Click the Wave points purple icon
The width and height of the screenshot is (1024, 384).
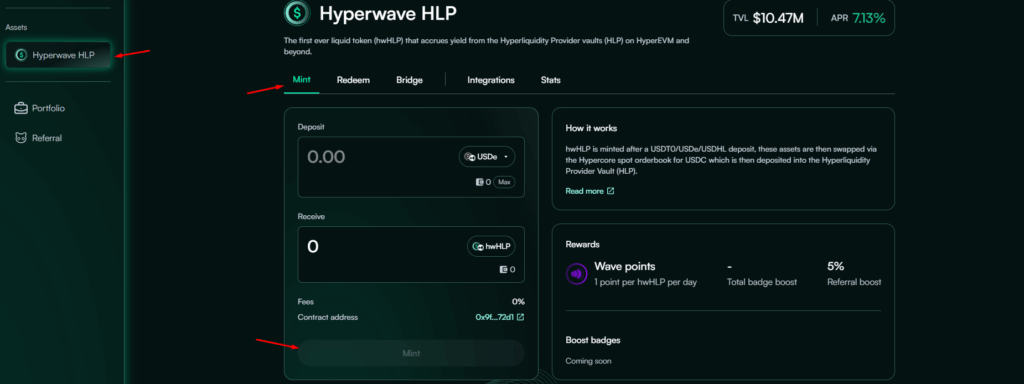(577, 274)
